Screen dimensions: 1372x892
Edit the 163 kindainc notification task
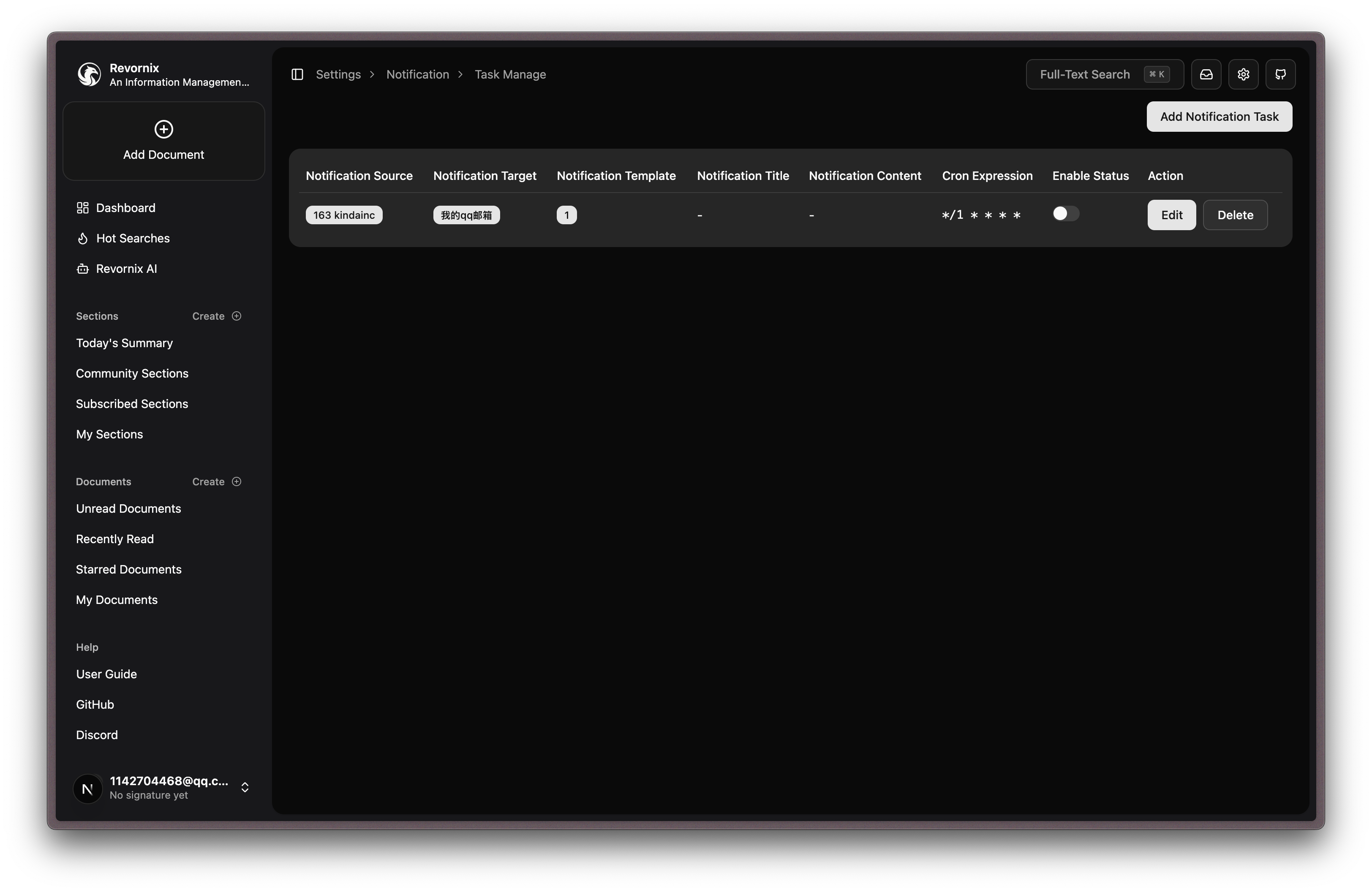point(1171,215)
